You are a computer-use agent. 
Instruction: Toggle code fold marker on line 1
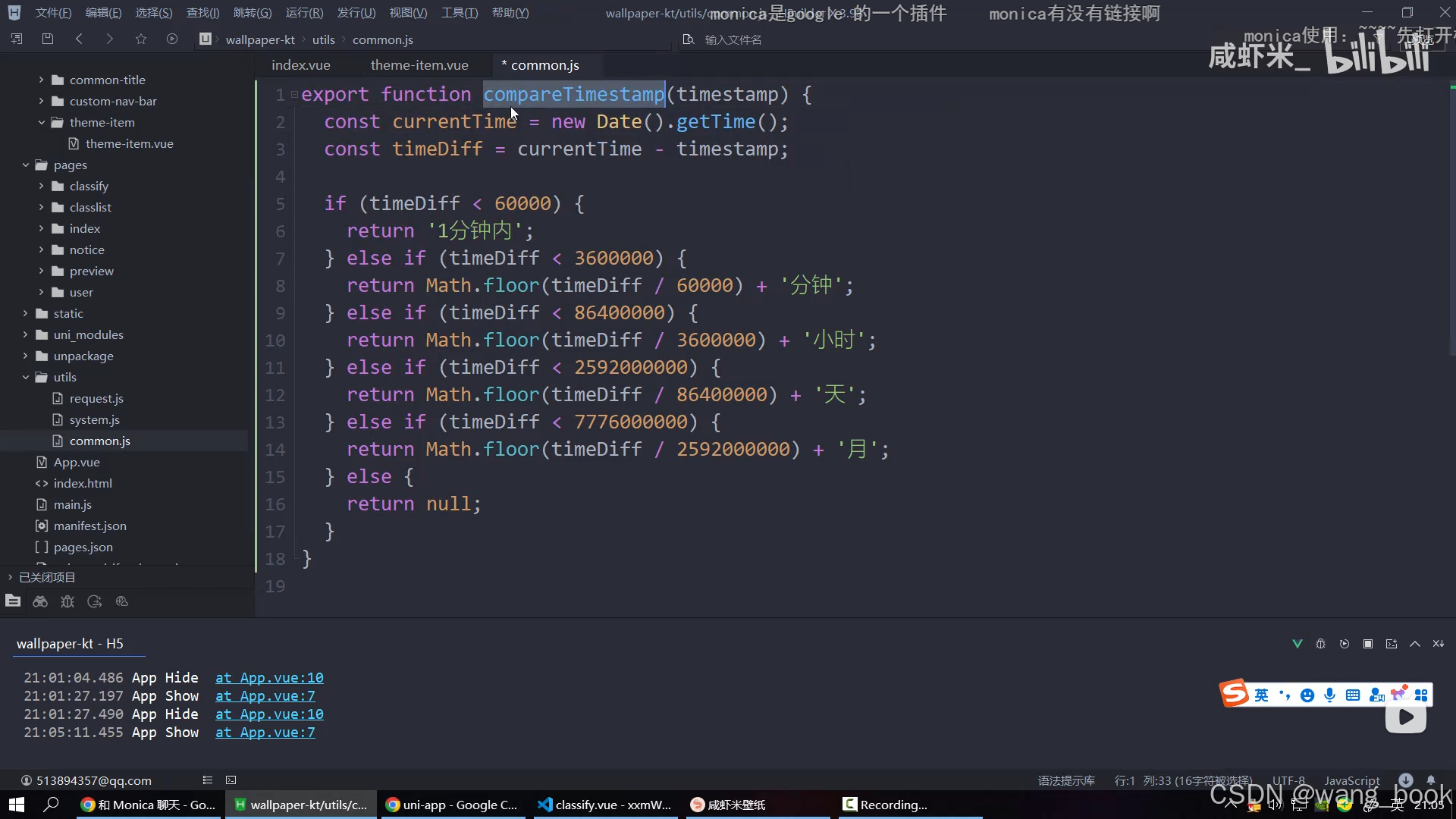(294, 95)
